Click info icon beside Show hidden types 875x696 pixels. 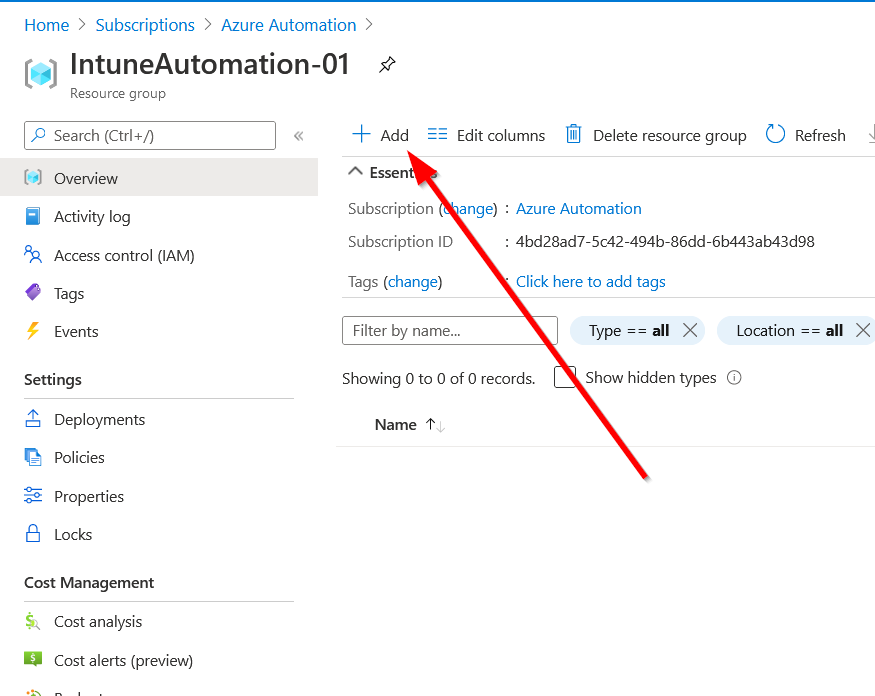coord(734,378)
